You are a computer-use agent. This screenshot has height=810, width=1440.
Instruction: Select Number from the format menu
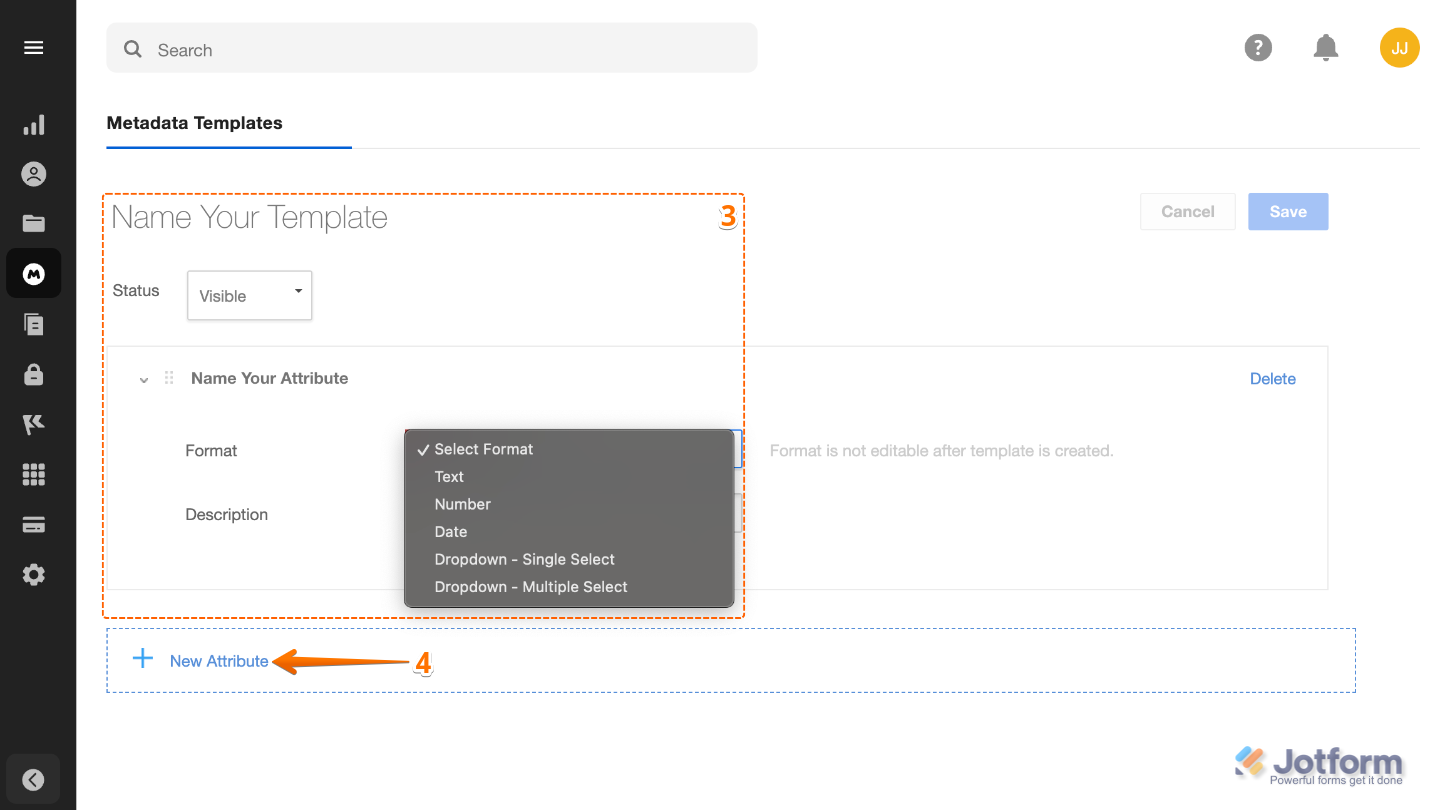[462, 504]
